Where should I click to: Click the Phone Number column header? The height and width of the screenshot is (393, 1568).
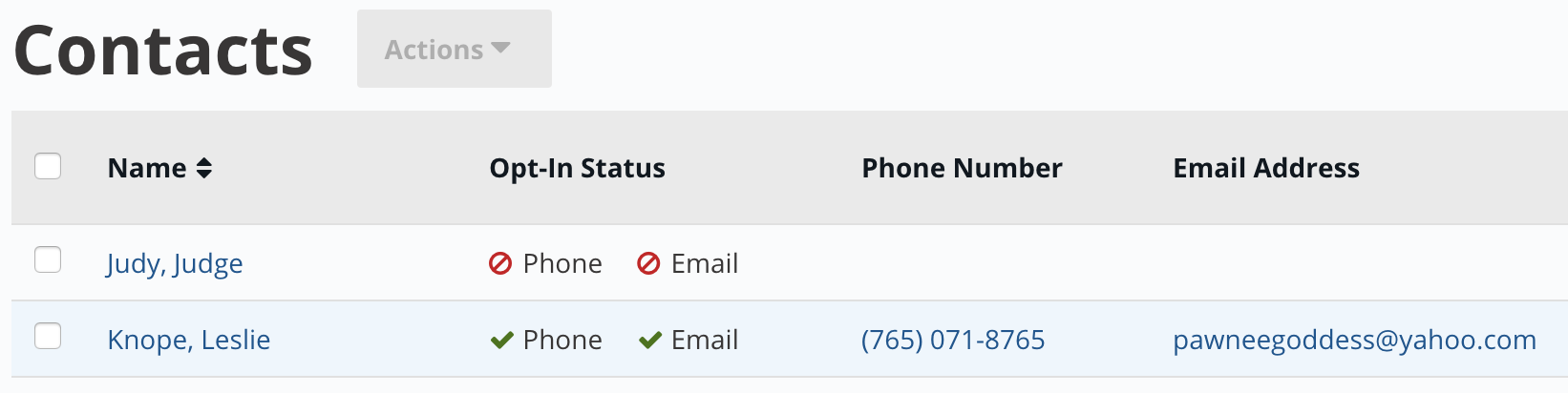point(962,168)
